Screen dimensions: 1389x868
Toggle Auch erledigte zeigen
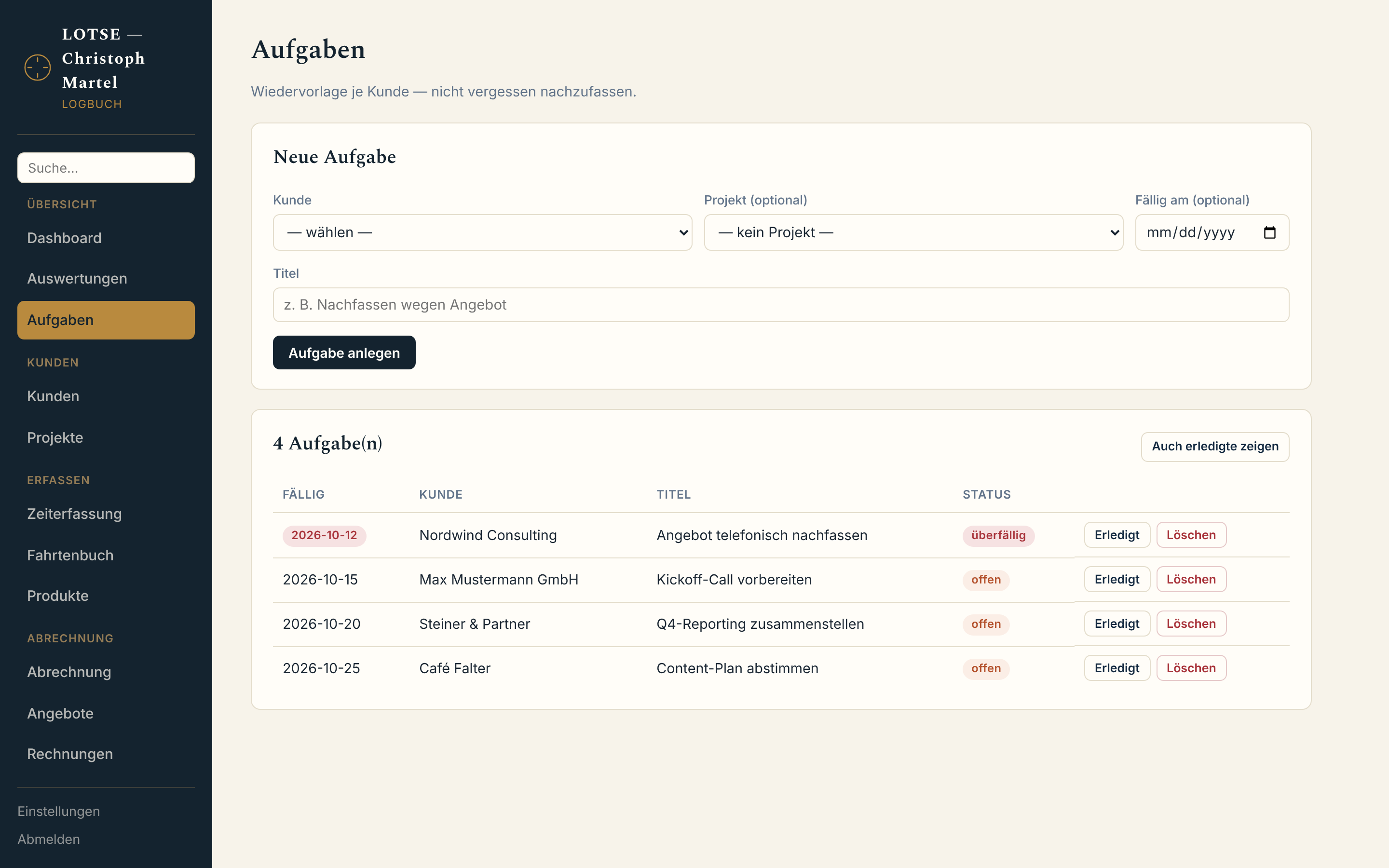tap(1214, 447)
